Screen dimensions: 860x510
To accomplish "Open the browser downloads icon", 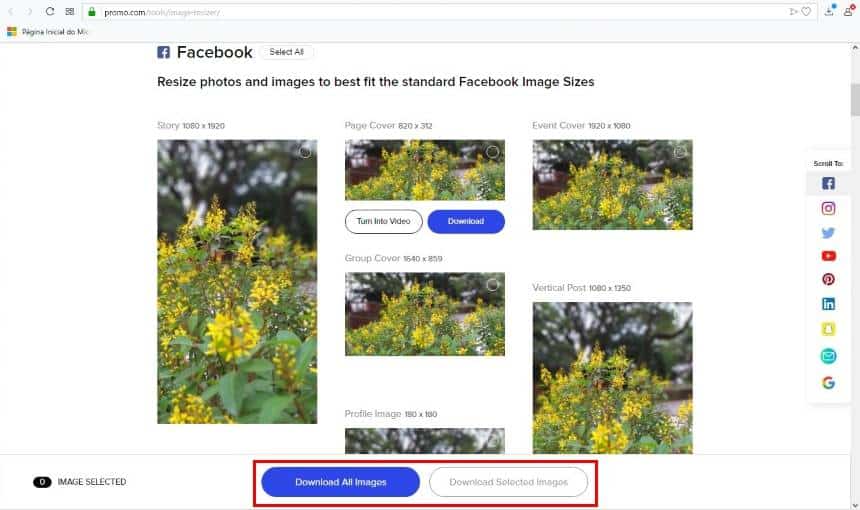I will pos(829,10).
